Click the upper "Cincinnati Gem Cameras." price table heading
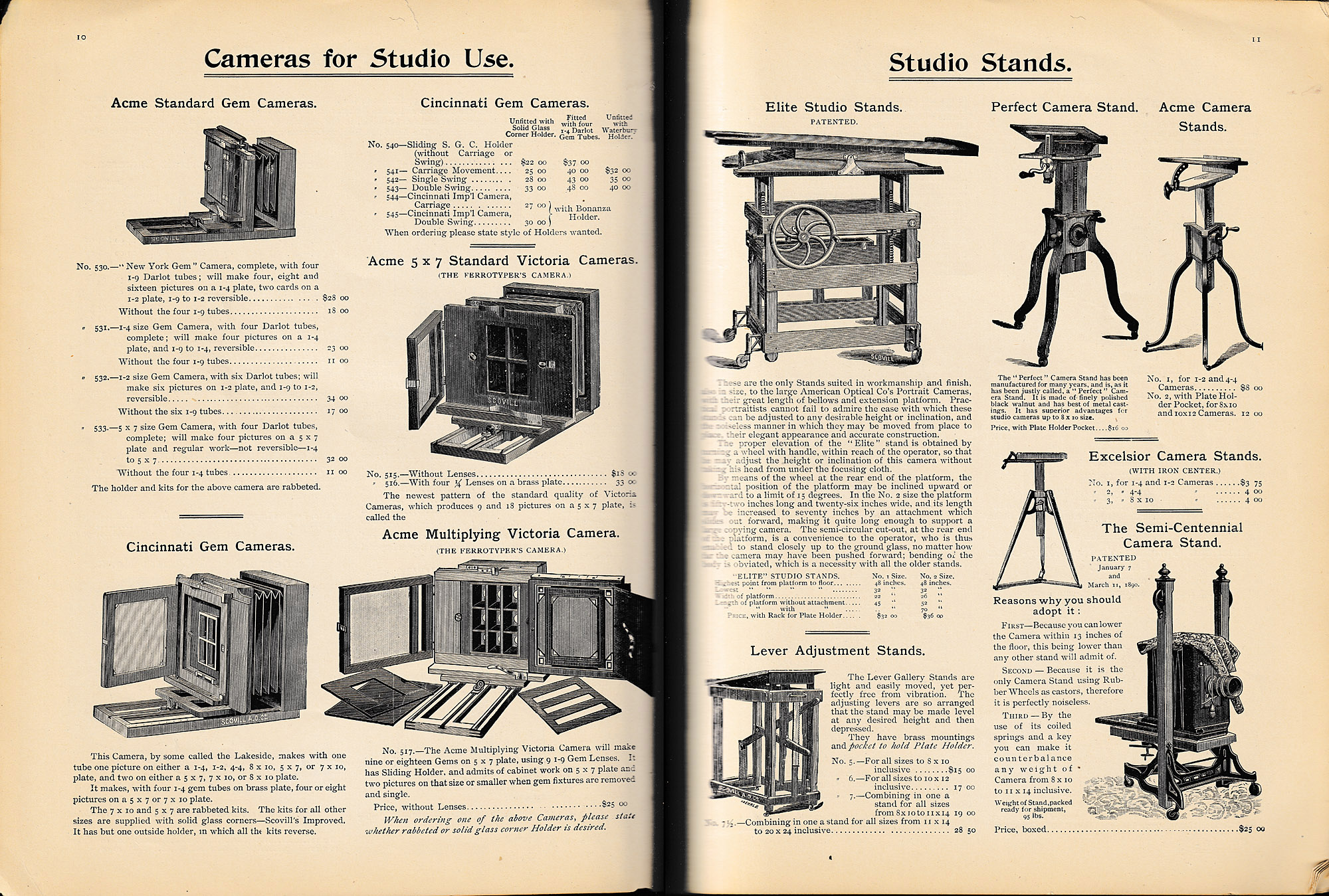Viewport: 1329px width, 896px height. [504, 103]
